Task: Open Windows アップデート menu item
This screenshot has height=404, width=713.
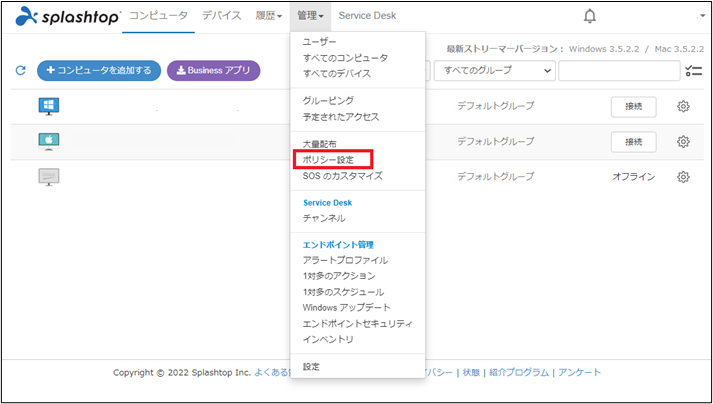Action: coord(346,308)
